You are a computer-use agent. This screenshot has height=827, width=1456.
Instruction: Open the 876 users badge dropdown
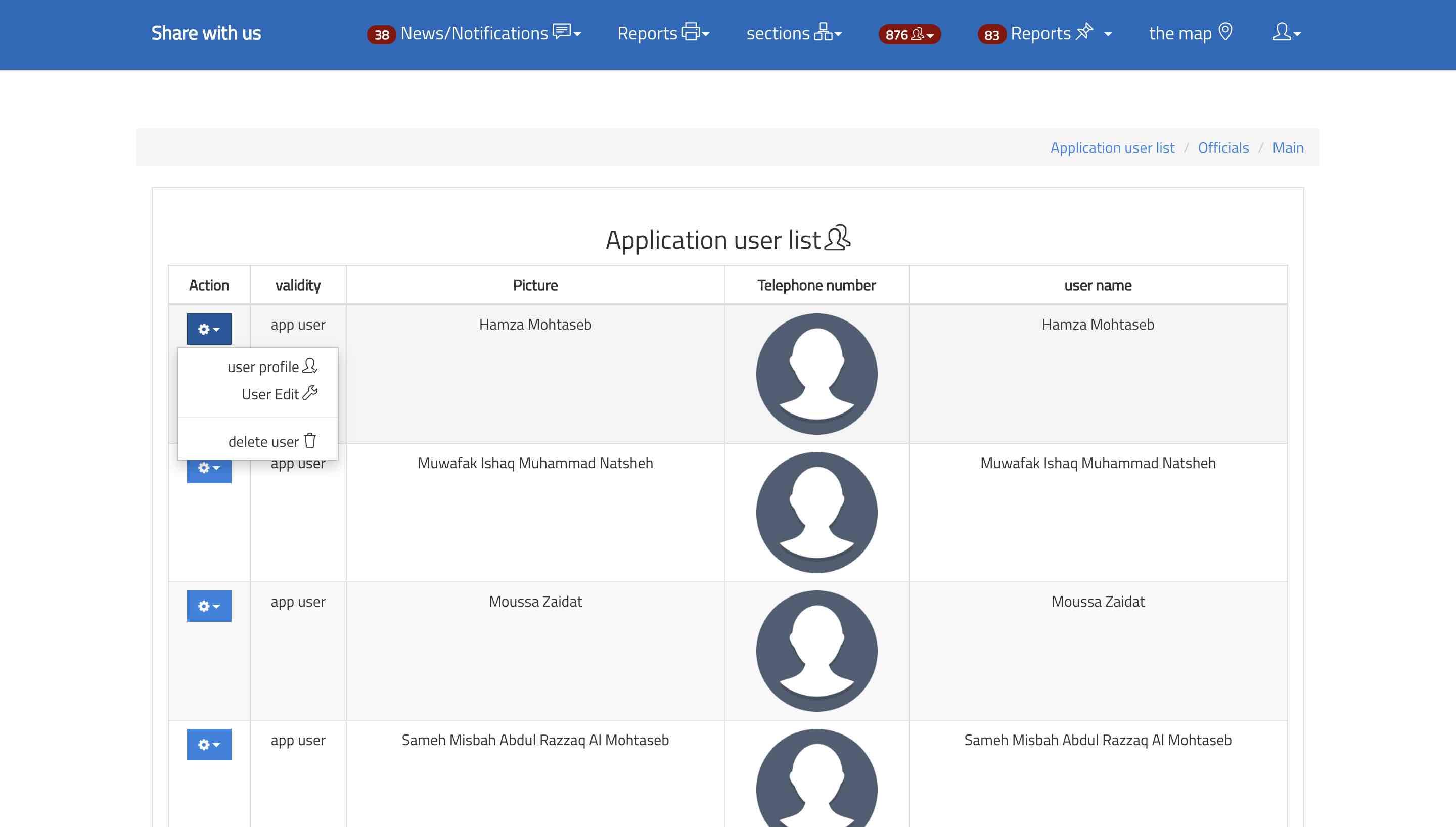[909, 35]
